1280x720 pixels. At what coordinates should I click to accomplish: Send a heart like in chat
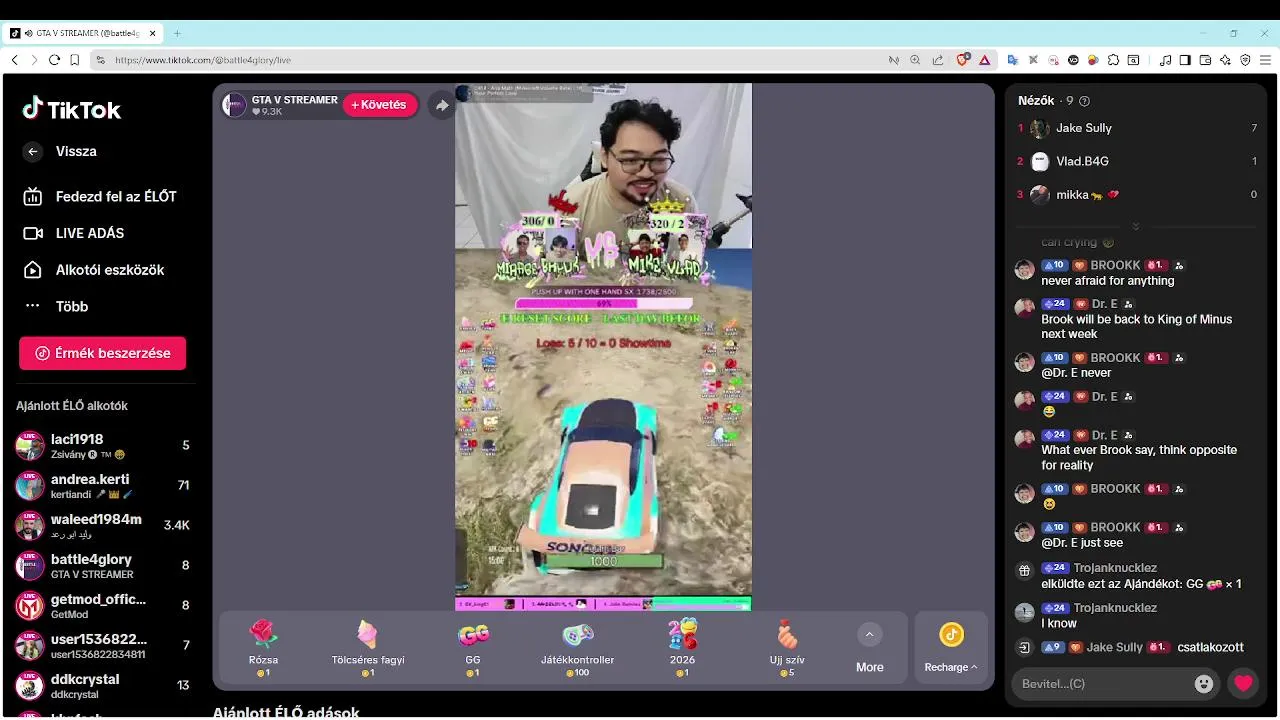coord(1243,684)
